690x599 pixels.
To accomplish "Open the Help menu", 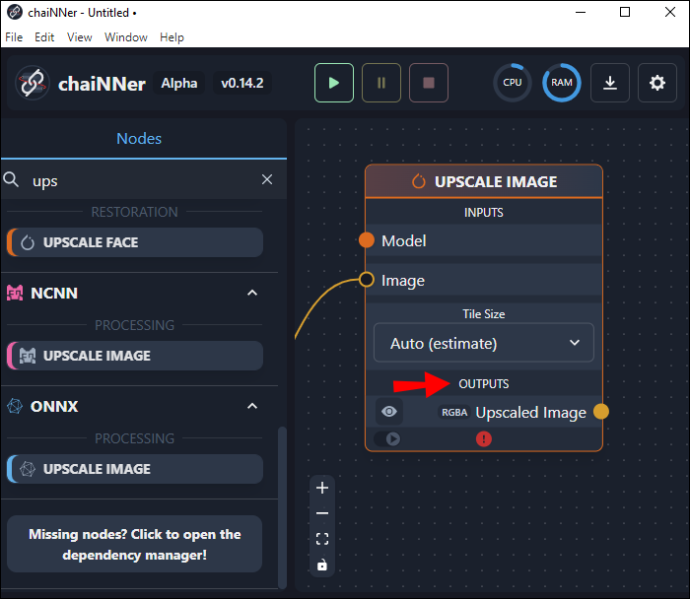I will 172,37.
